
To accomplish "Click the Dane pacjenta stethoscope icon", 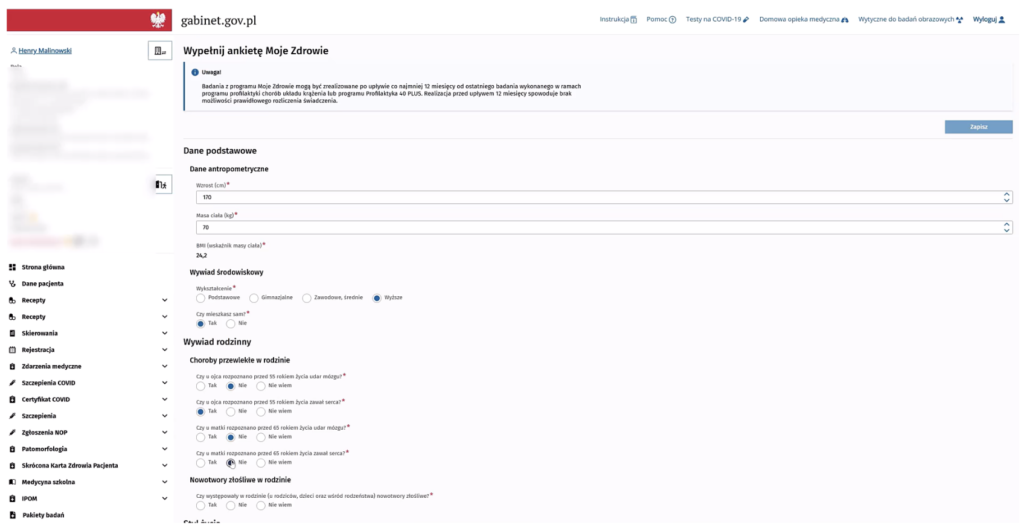I will click(x=12, y=284).
